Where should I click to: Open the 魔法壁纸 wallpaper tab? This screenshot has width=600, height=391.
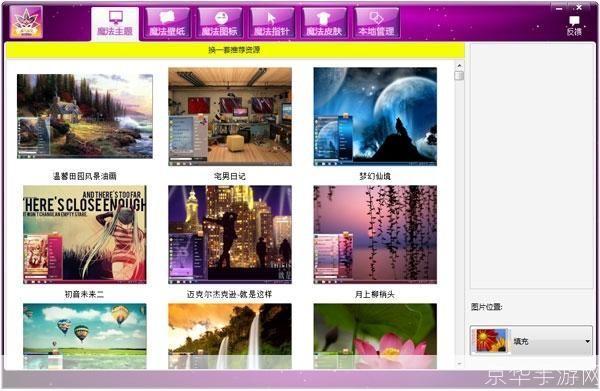click(x=167, y=23)
